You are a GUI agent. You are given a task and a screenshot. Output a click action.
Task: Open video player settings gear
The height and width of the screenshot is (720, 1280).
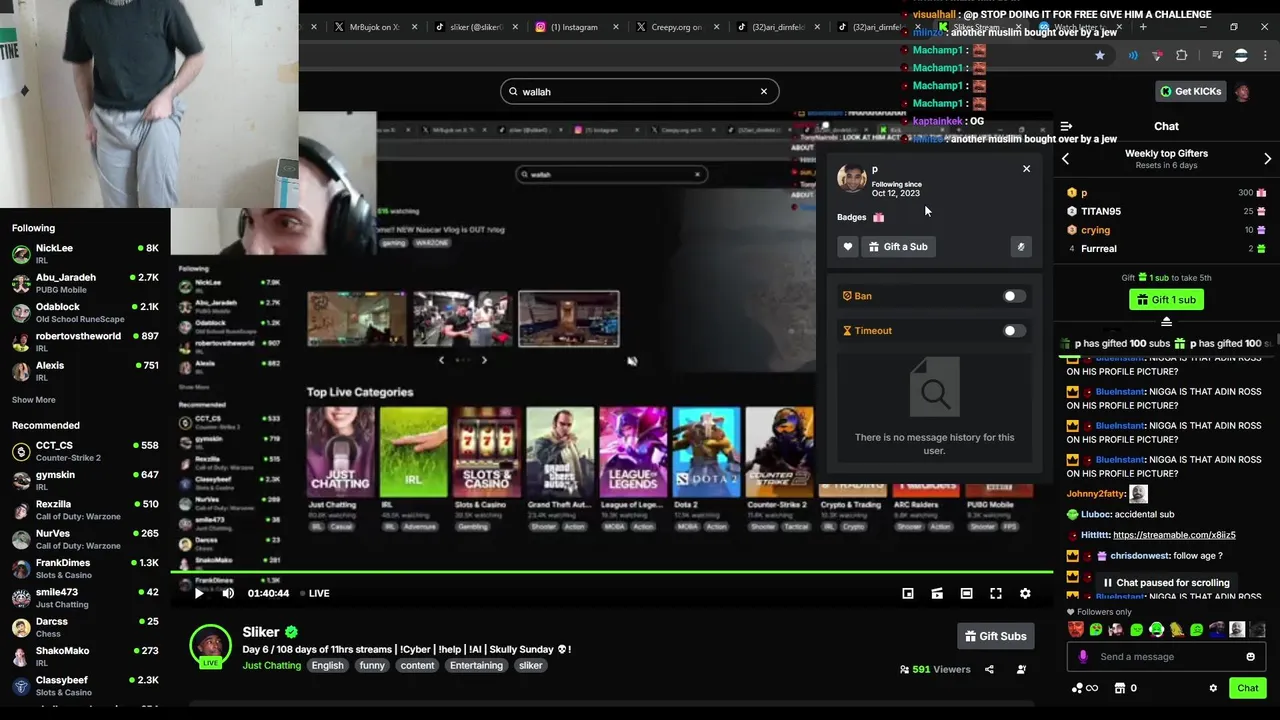click(x=1025, y=593)
